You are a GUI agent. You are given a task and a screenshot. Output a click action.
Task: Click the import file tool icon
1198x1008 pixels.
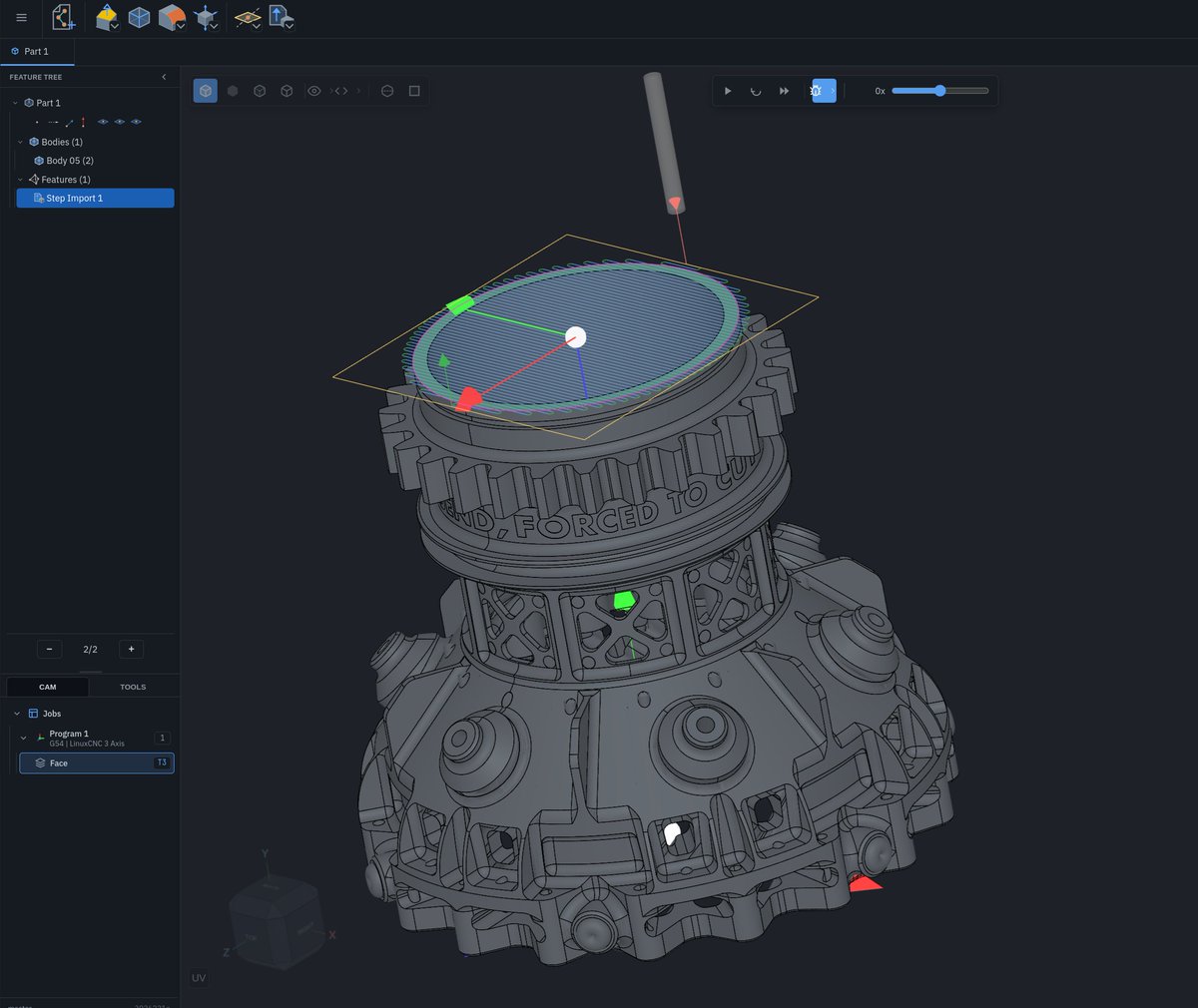280,16
